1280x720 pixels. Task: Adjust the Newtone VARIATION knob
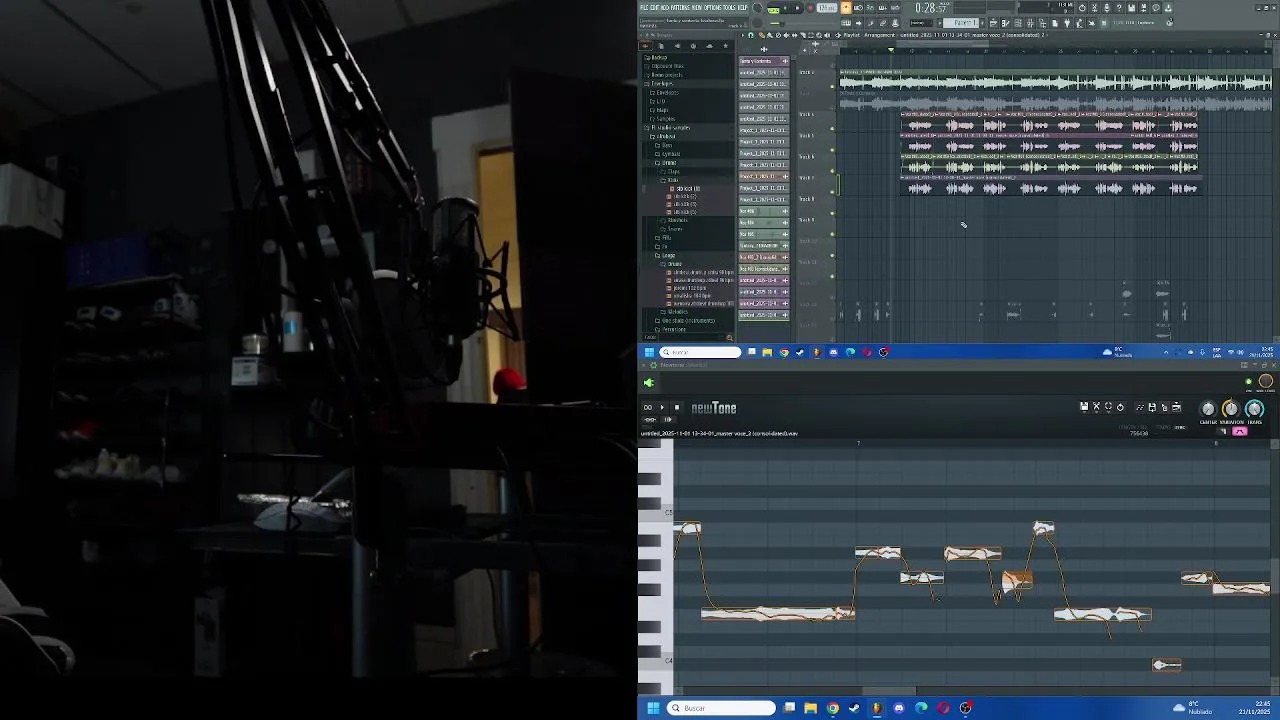1231,409
